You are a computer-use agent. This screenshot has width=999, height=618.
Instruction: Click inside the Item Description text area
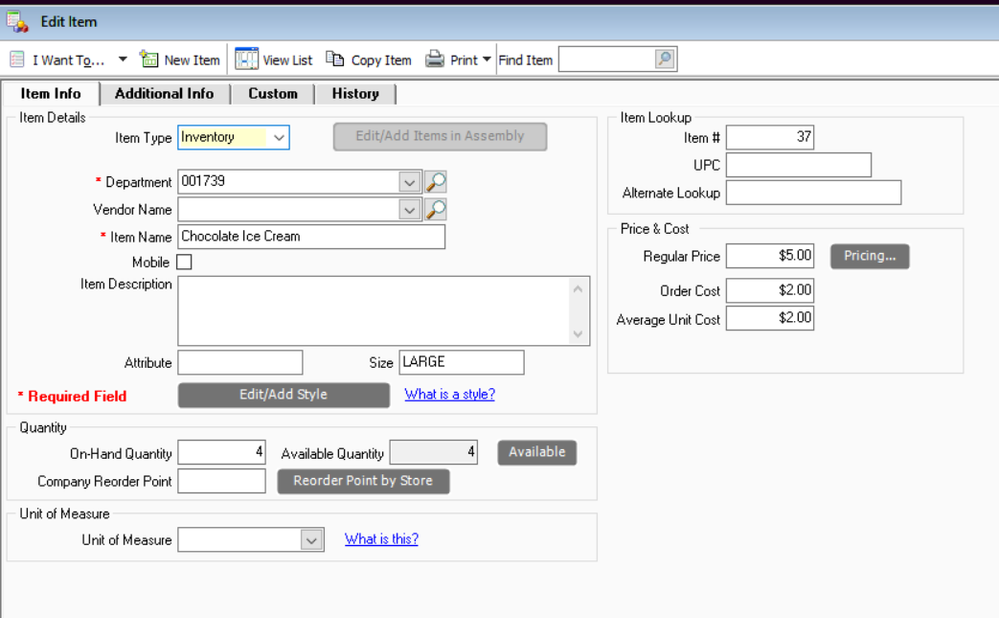pyautogui.click(x=373, y=311)
